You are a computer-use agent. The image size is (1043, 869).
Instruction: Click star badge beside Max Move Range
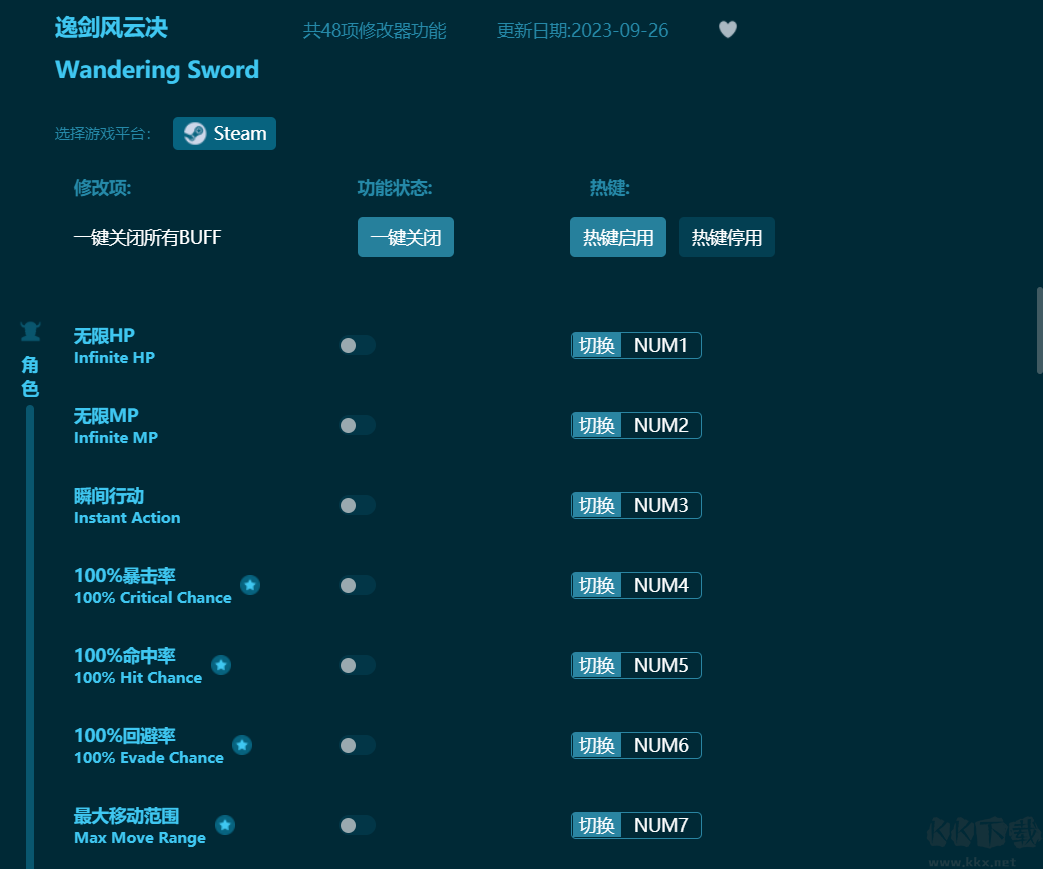(225, 825)
